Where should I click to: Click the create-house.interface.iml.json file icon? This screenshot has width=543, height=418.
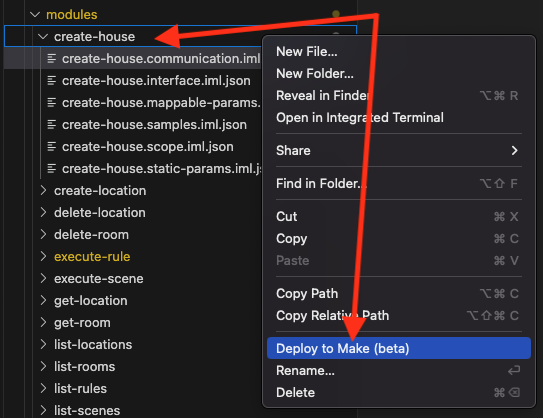(52, 81)
